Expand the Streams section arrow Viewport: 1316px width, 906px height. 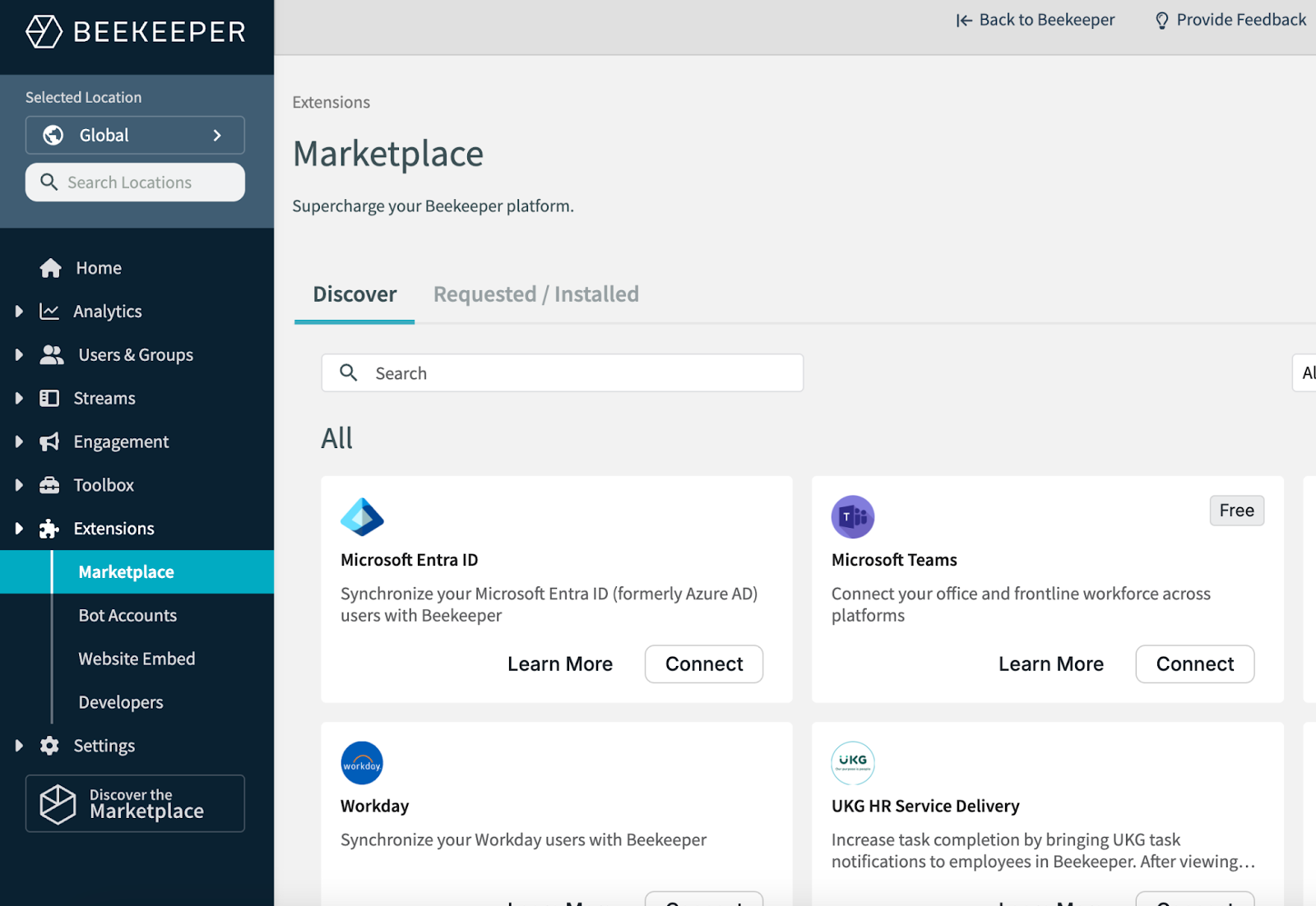tap(19, 398)
